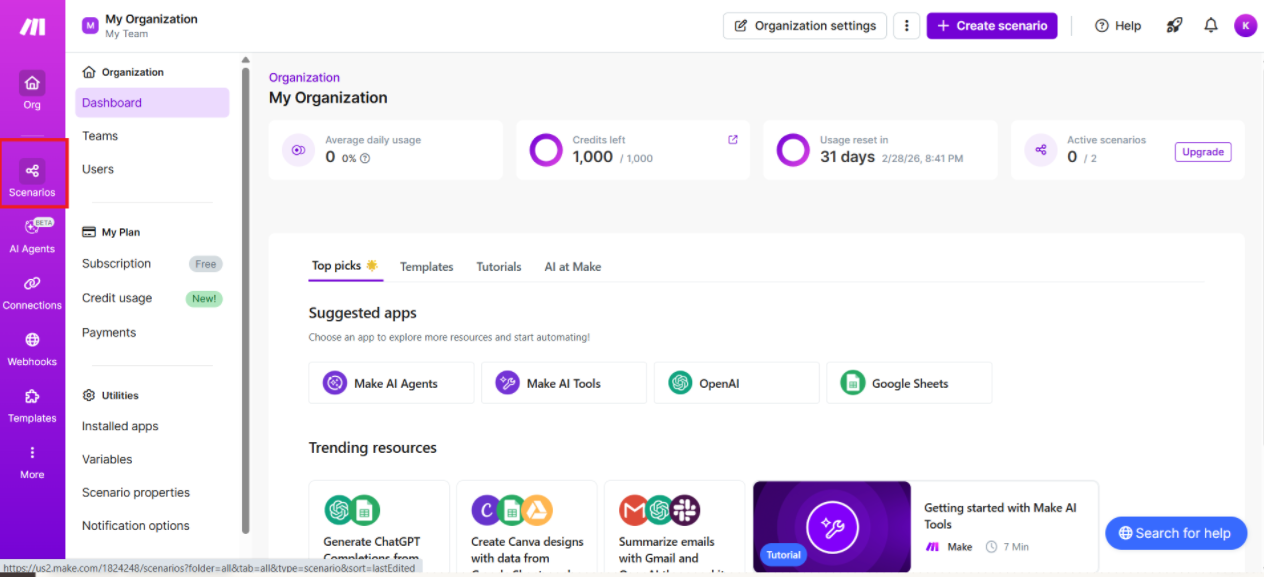Click the sidebar vertical scrollbar
This screenshot has width=1264, height=577.
(x=246, y=300)
